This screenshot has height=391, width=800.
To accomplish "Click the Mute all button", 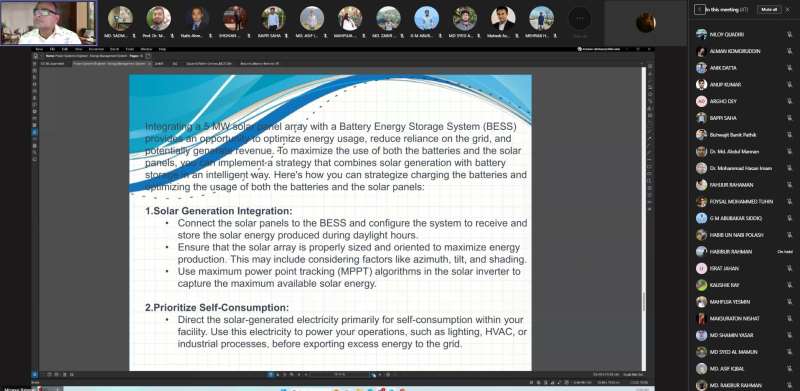I will pyautogui.click(x=769, y=9).
